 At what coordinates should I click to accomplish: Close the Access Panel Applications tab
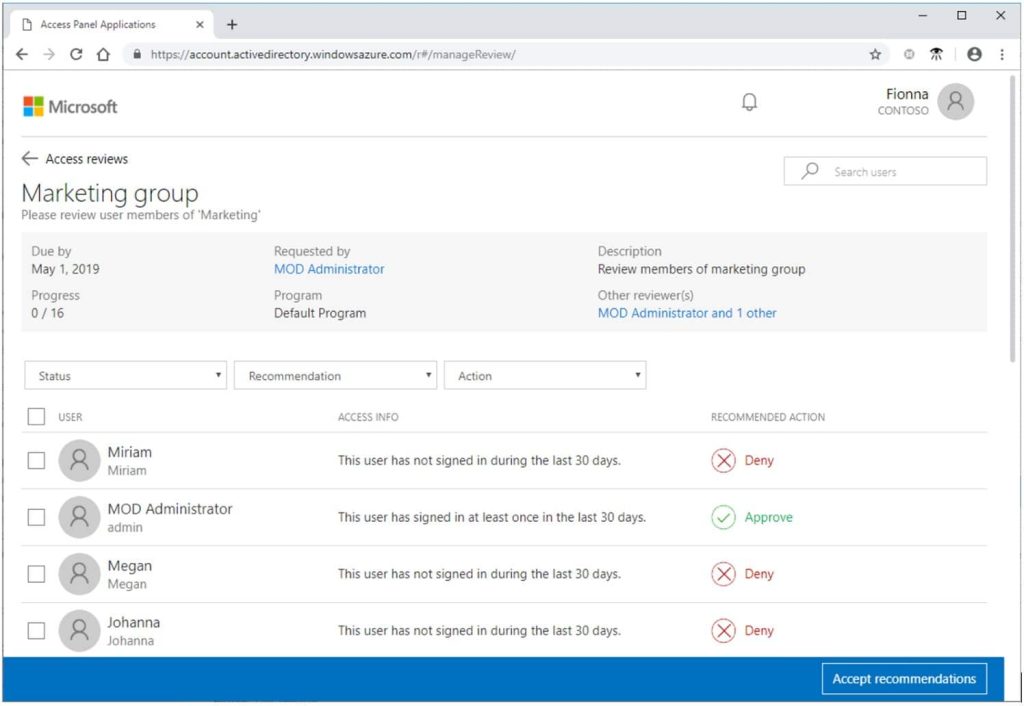[x=200, y=24]
